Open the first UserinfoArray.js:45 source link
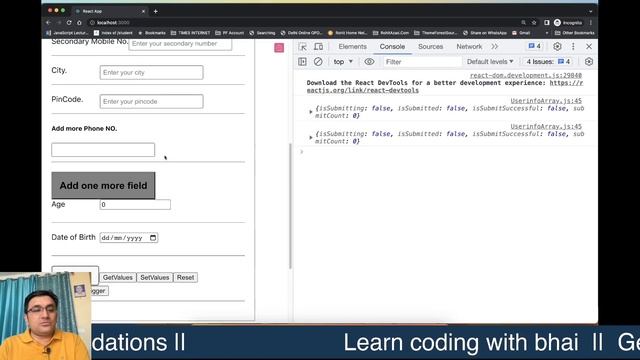 pos(546,101)
